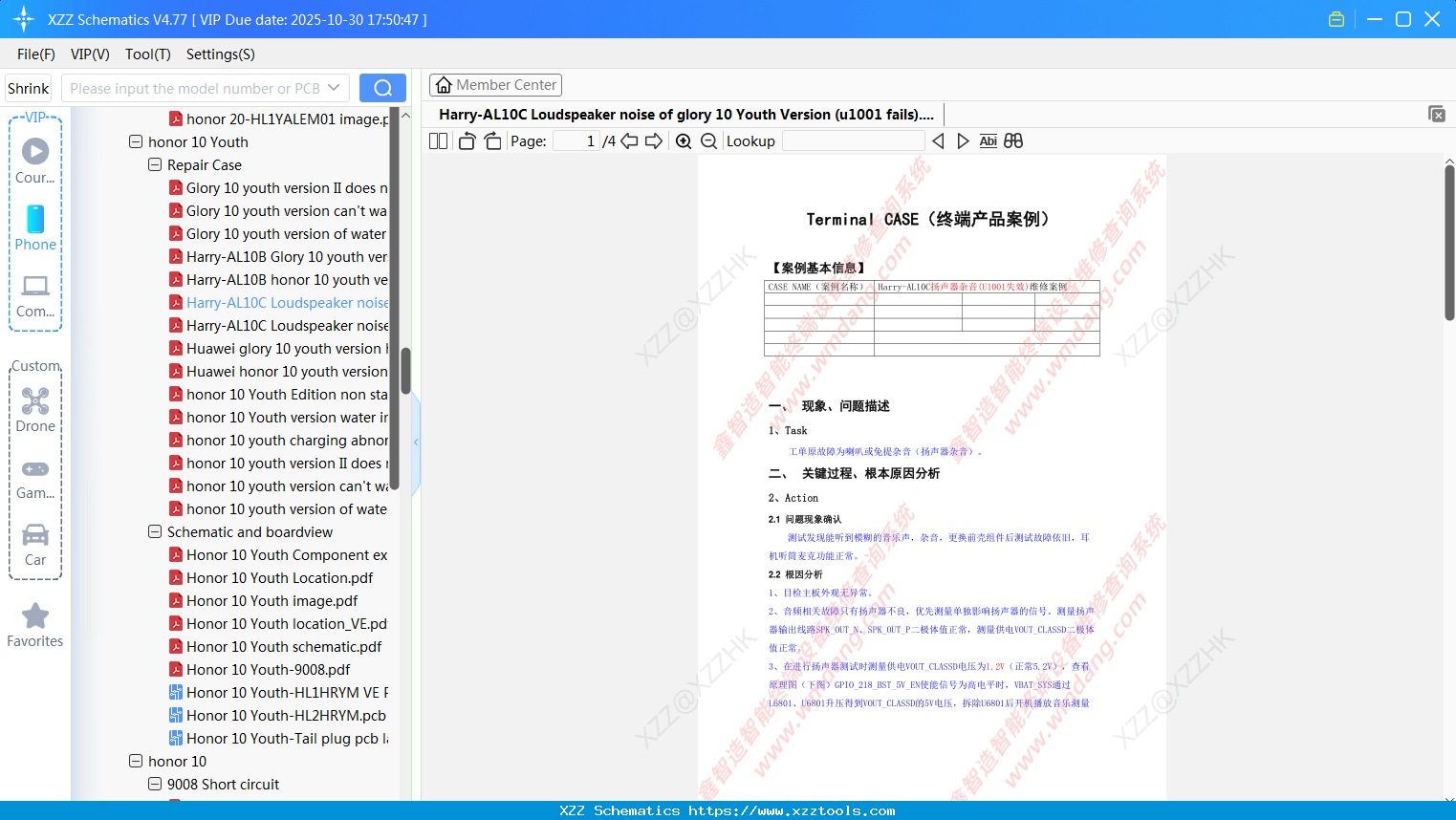Open the VIP(V) menu

(90, 54)
